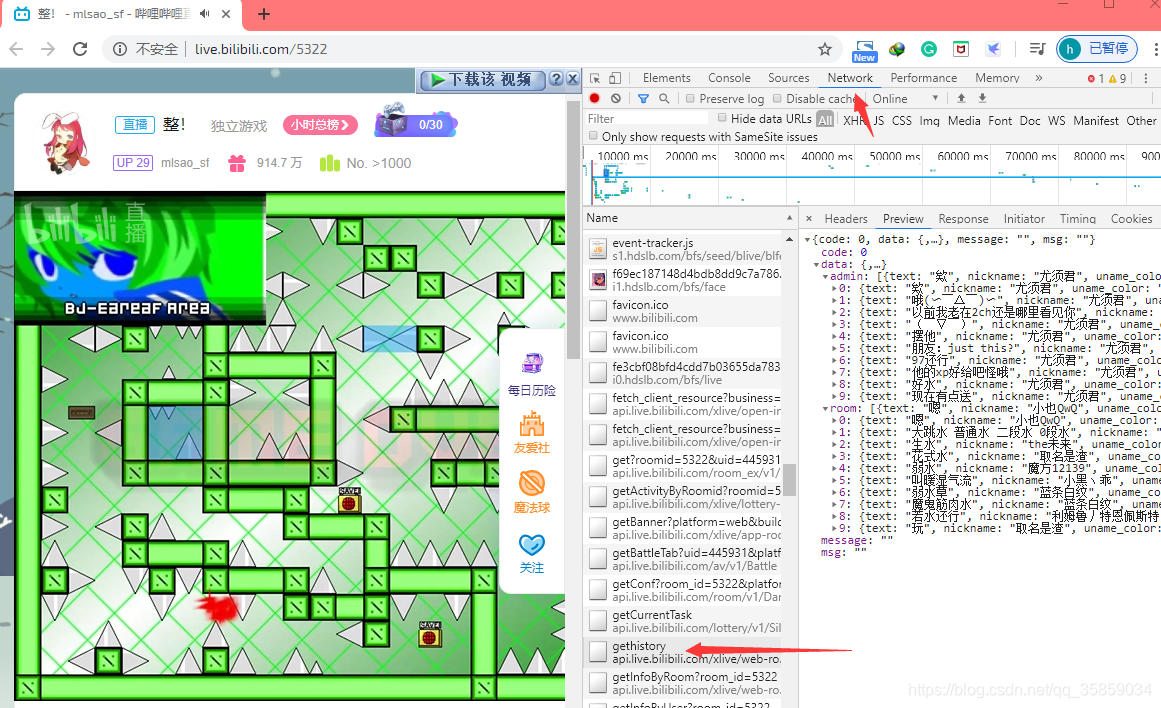Open a new browser tab with plus
This screenshot has height=708, width=1161.
pyautogui.click(x=264, y=14)
